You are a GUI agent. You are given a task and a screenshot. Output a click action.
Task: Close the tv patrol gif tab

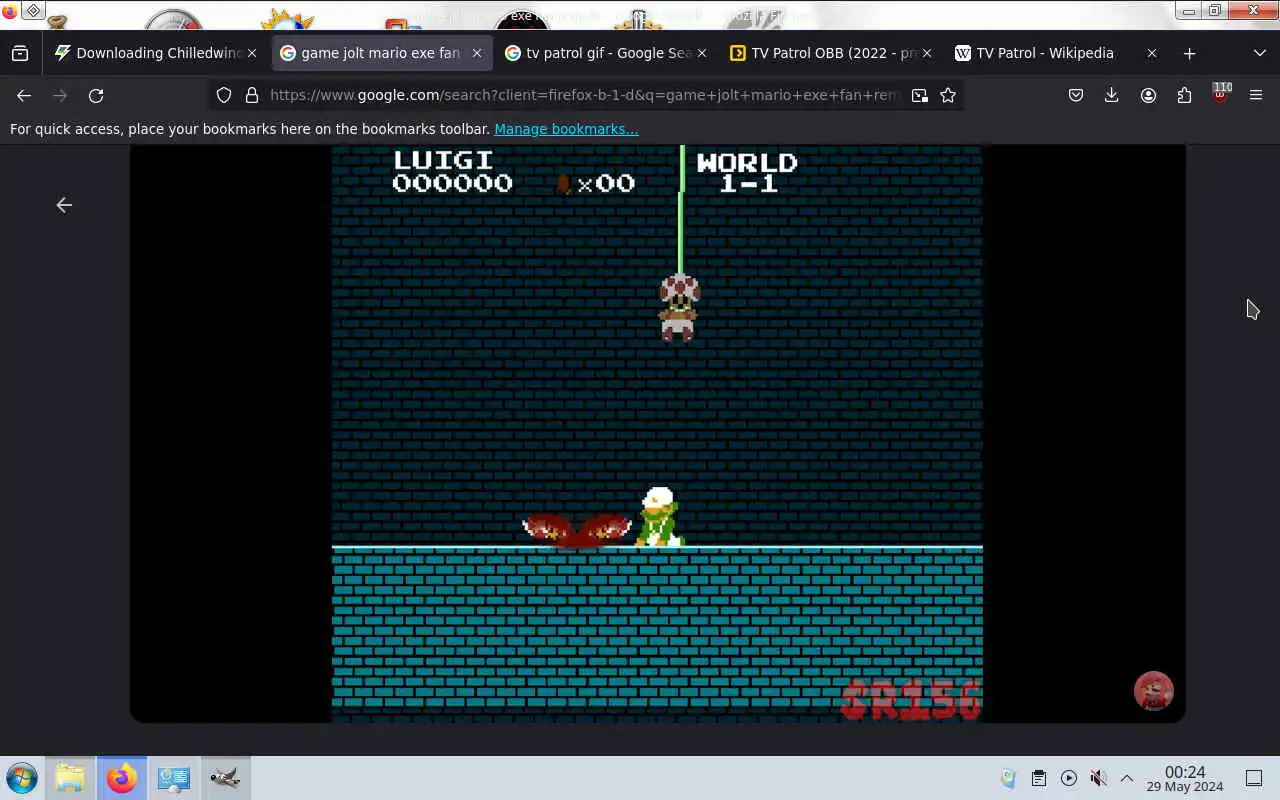pos(702,53)
